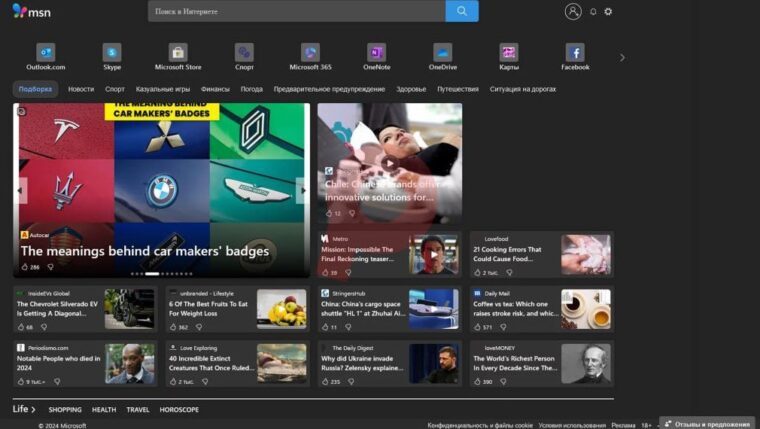Image resolution: width=760 pixels, height=429 pixels.
Task: Open the notifications bell icon
Action: point(593,12)
